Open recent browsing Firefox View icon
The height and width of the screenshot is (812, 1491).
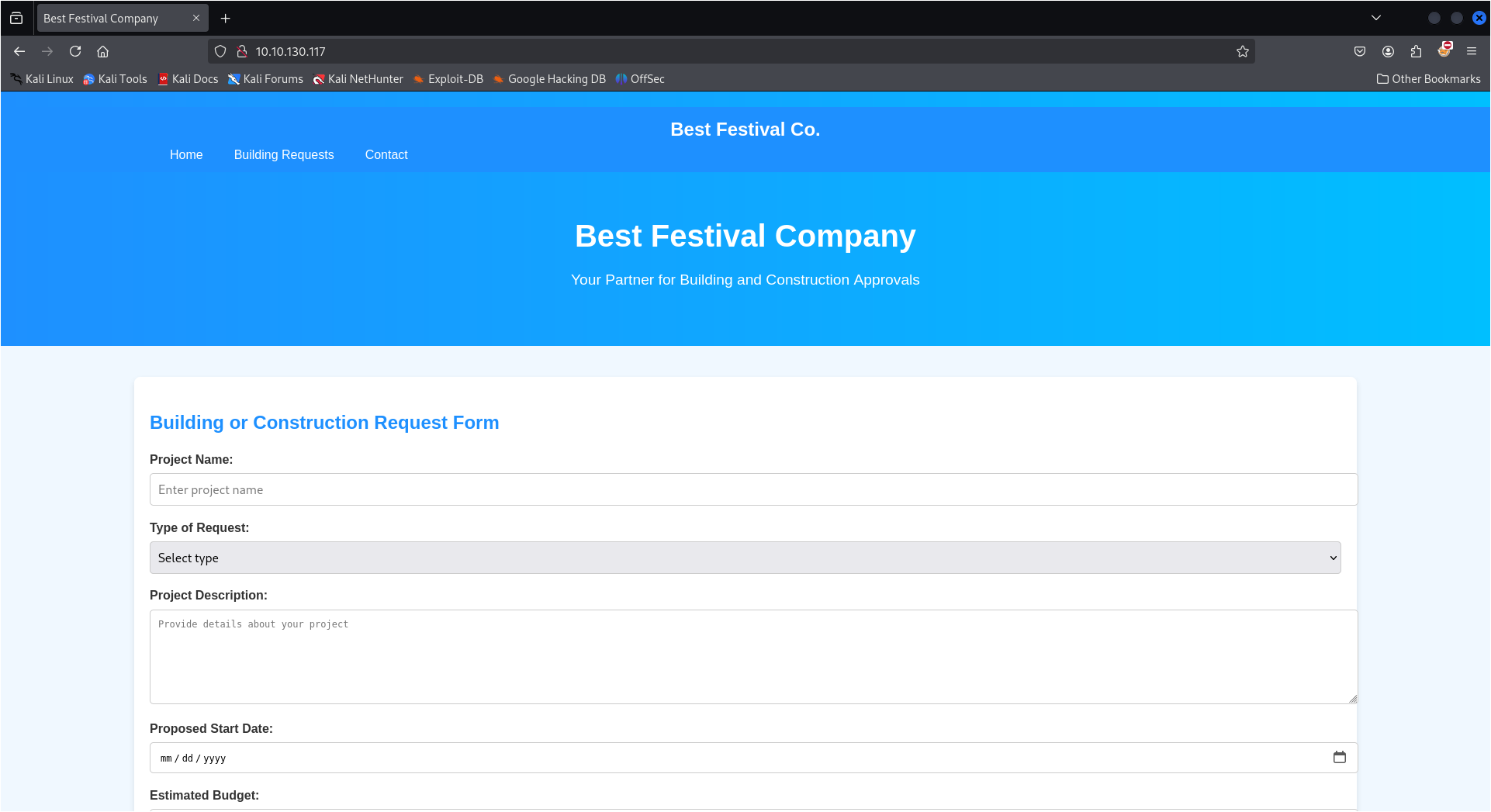16,18
